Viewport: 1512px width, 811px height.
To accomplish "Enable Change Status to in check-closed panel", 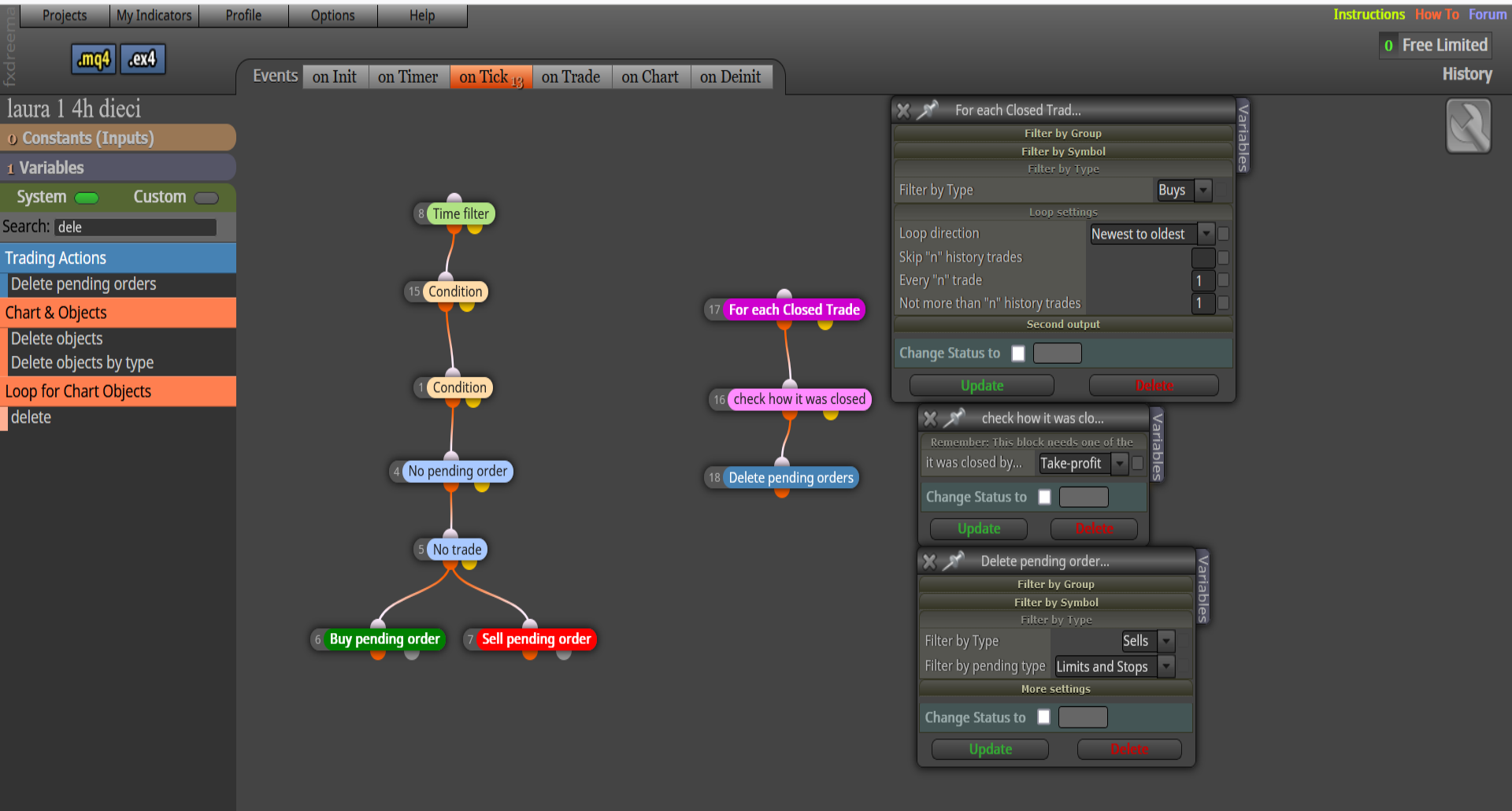I will tap(1044, 497).
